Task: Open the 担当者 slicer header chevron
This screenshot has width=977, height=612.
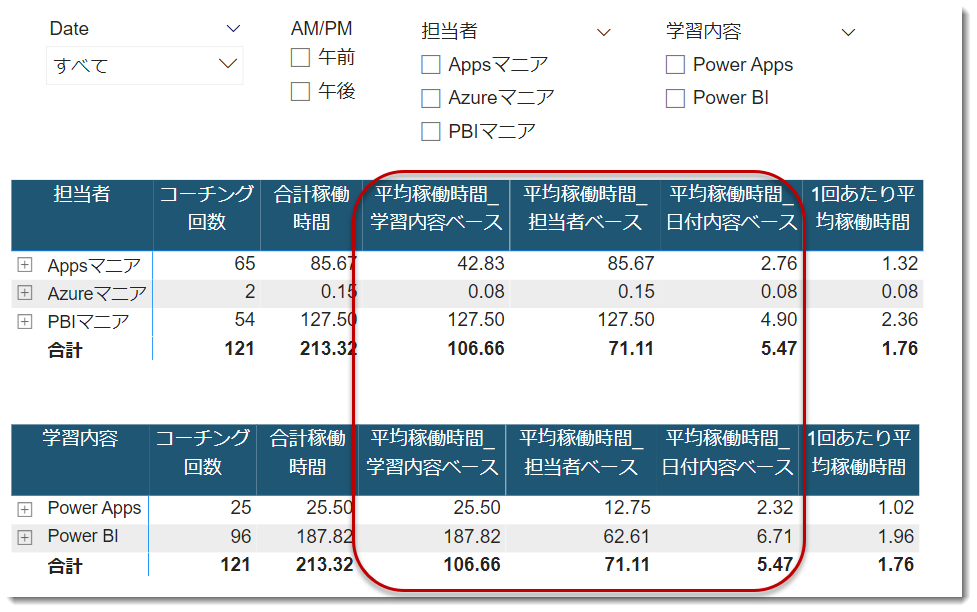Action: pyautogui.click(x=604, y=32)
